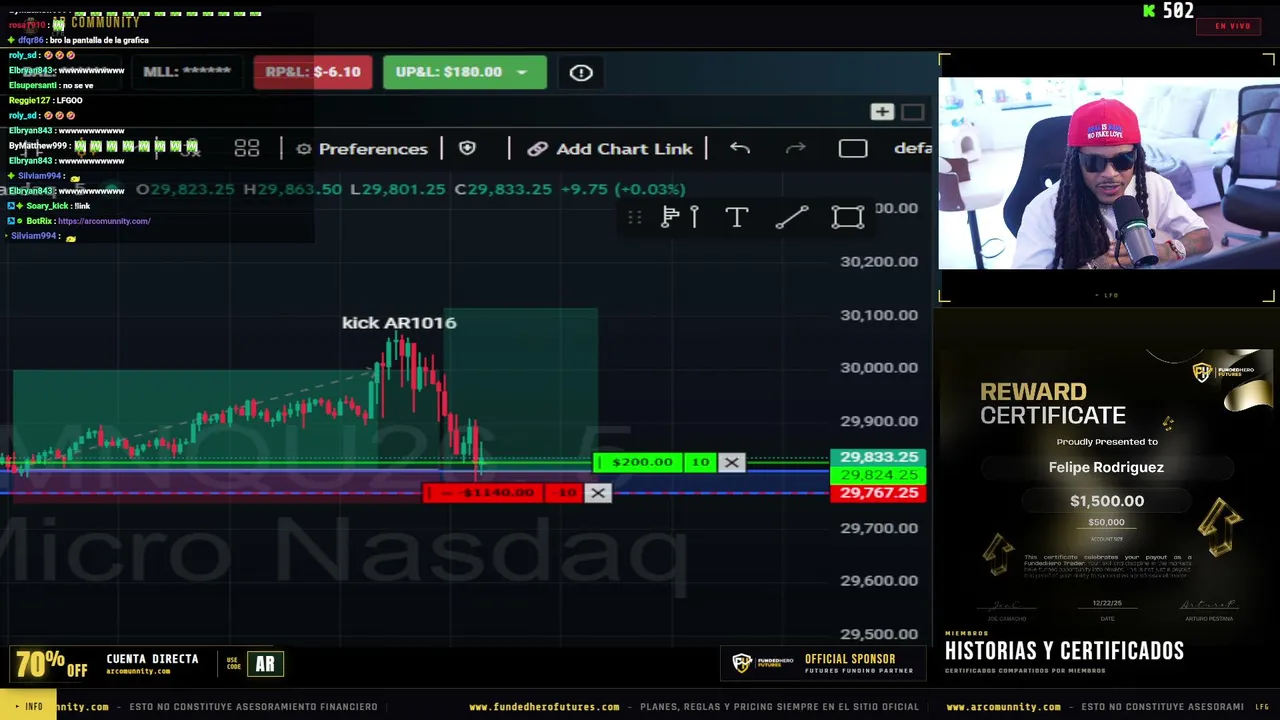The height and width of the screenshot is (720, 1280).
Task: Undo the last chart action
Action: 740,149
